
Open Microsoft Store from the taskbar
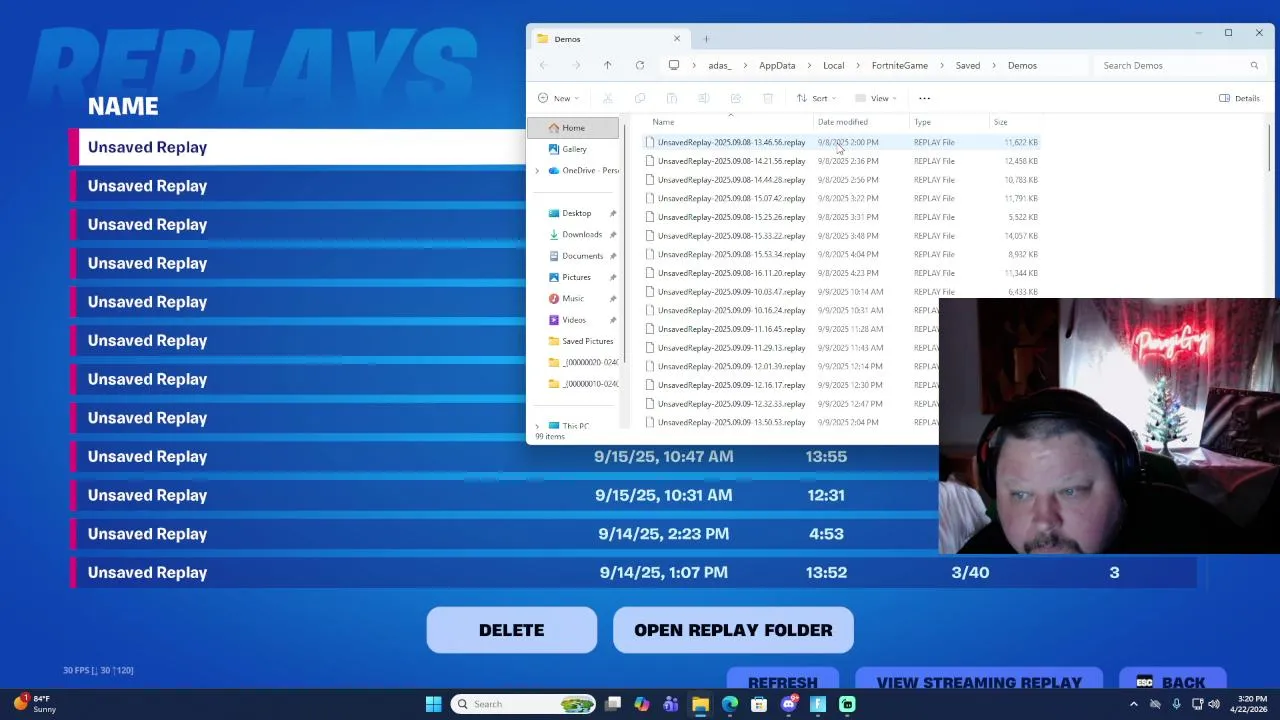point(759,704)
